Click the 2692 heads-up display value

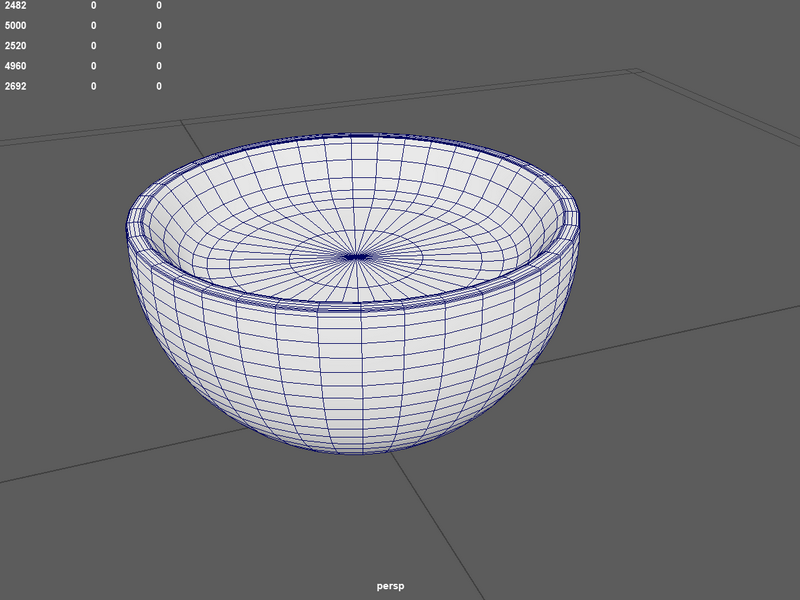point(15,86)
